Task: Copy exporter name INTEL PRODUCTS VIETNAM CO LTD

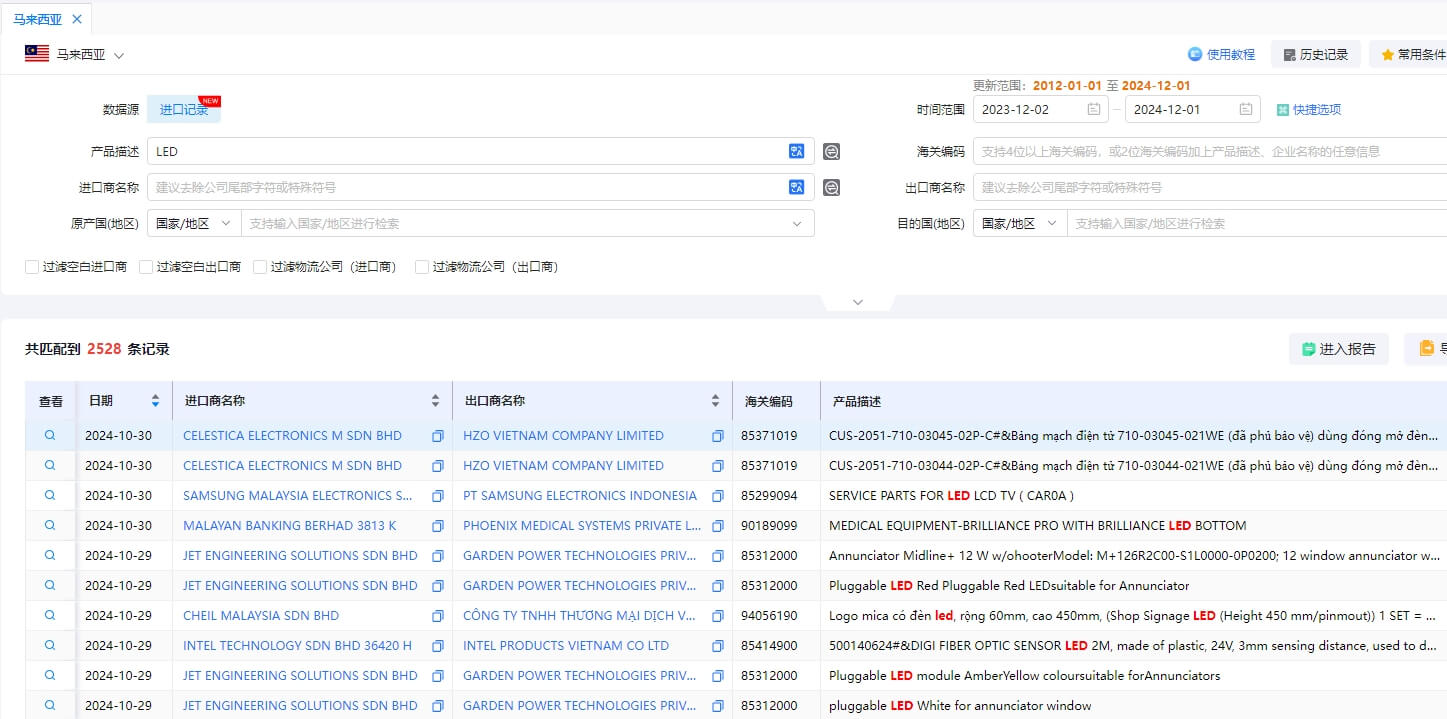Action: [717, 646]
